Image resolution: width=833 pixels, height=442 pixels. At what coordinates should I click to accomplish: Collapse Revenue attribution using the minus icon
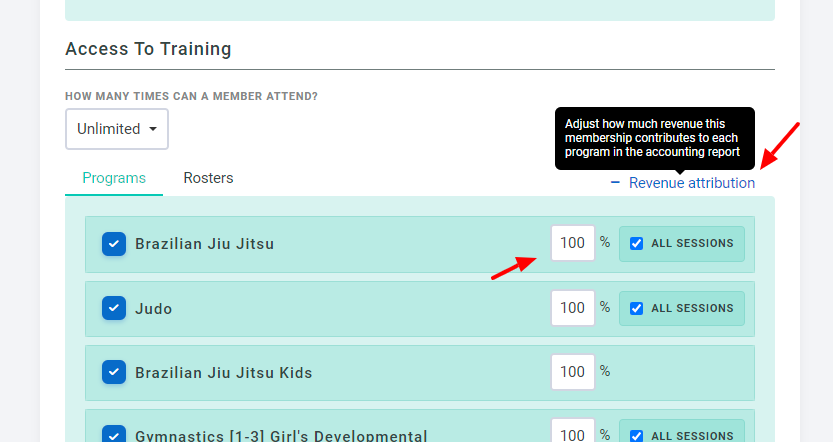click(615, 183)
